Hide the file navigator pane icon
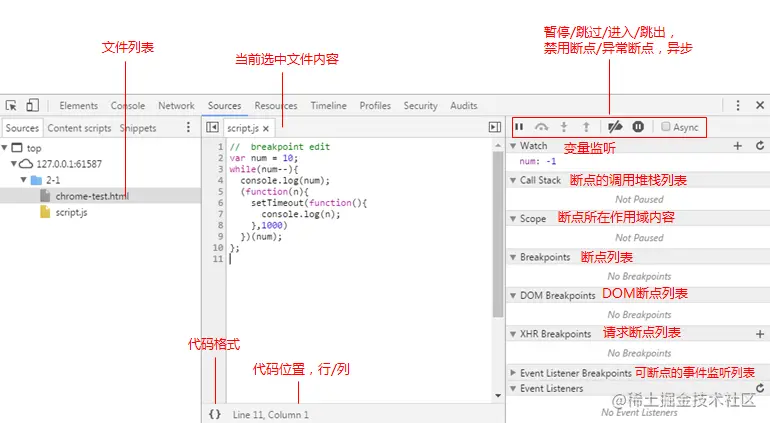770x423 pixels. pyautogui.click(x=212, y=127)
